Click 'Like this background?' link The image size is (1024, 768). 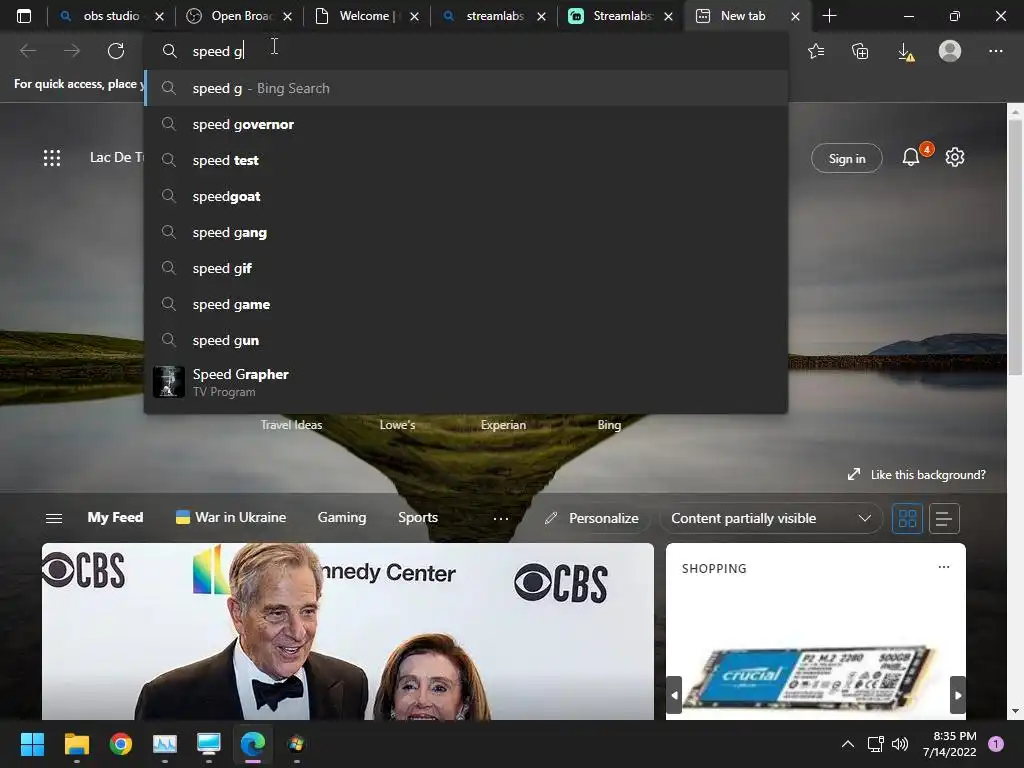[917, 475]
